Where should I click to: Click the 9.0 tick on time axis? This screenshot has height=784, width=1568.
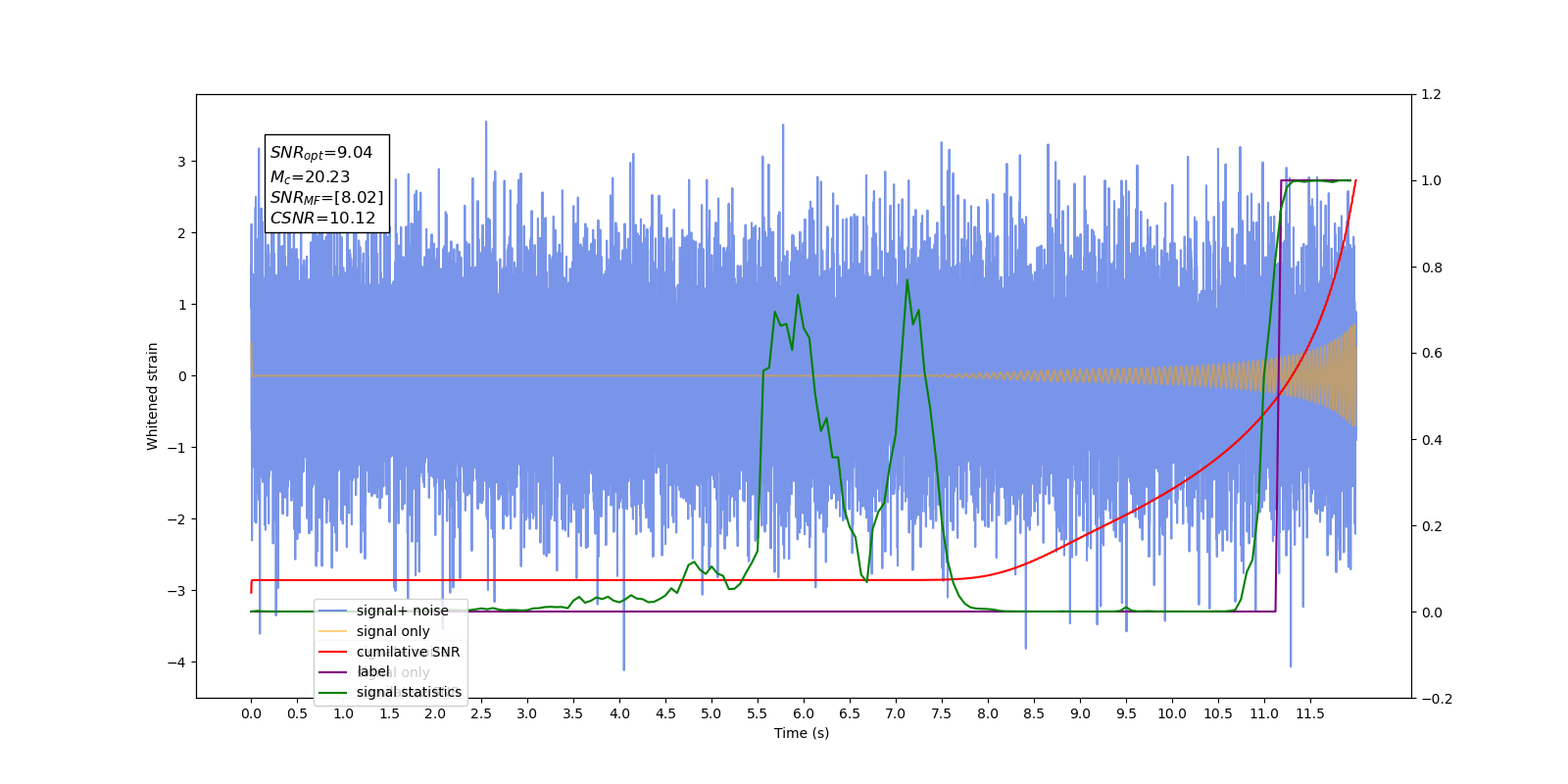(x=1080, y=713)
